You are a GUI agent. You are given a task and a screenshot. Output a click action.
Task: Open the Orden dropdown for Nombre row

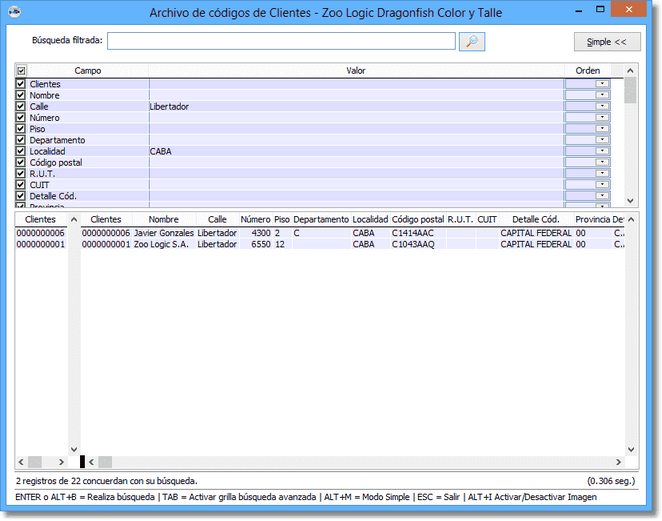(x=602, y=95)
